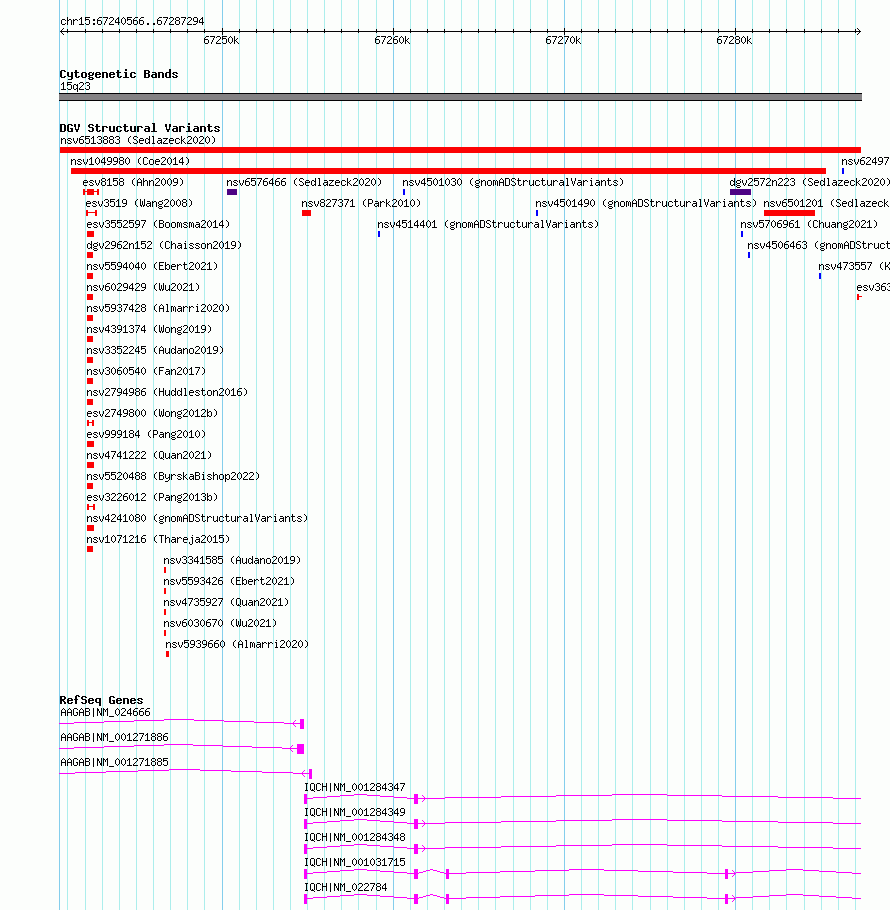890x910 pixels.
Task: Click the nsv827371 red variant block
Action: 306,213
